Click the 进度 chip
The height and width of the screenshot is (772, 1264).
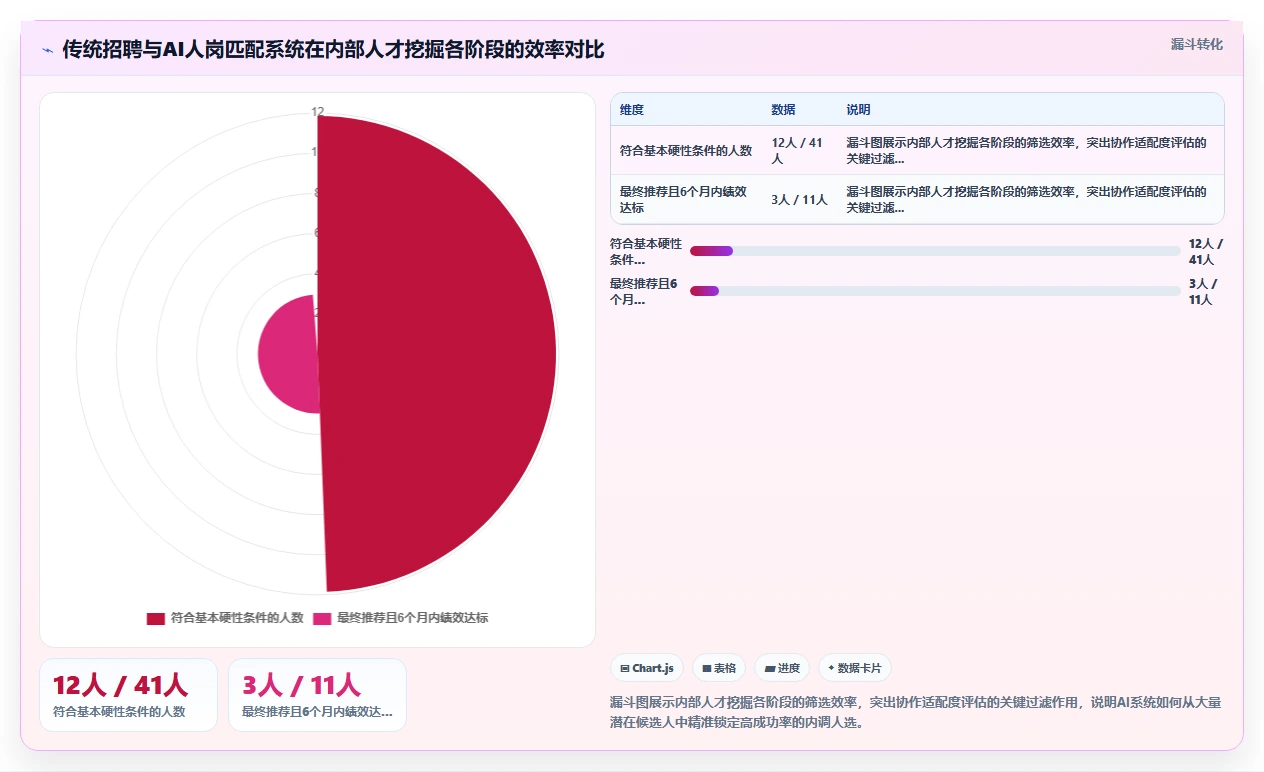pos(782,668)
